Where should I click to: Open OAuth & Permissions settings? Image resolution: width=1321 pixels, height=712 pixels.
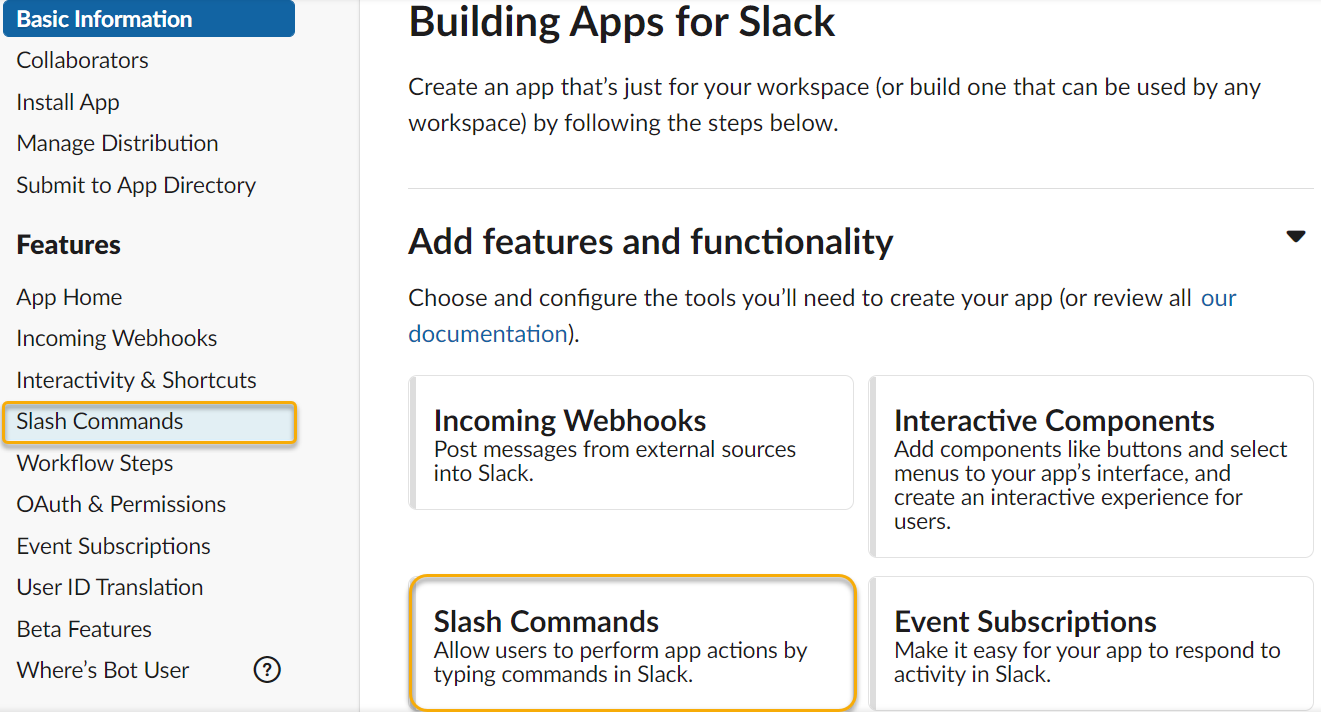(x=121, y=504)
